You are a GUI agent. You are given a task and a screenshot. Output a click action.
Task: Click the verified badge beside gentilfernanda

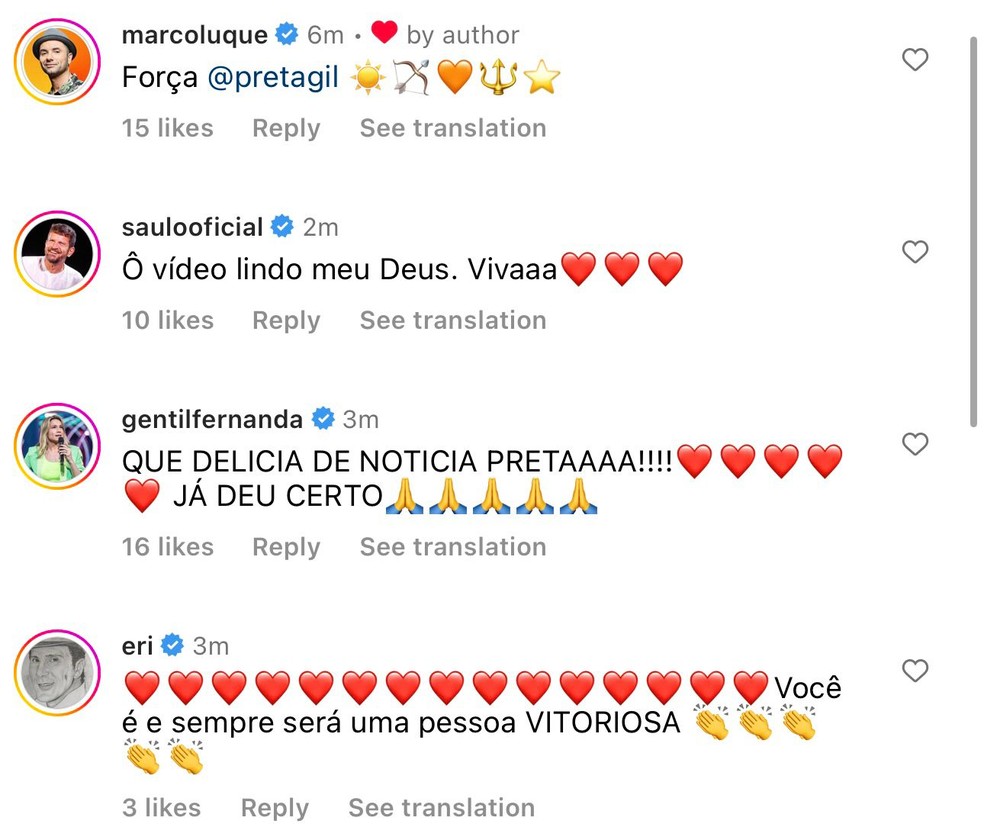[321, 418]
